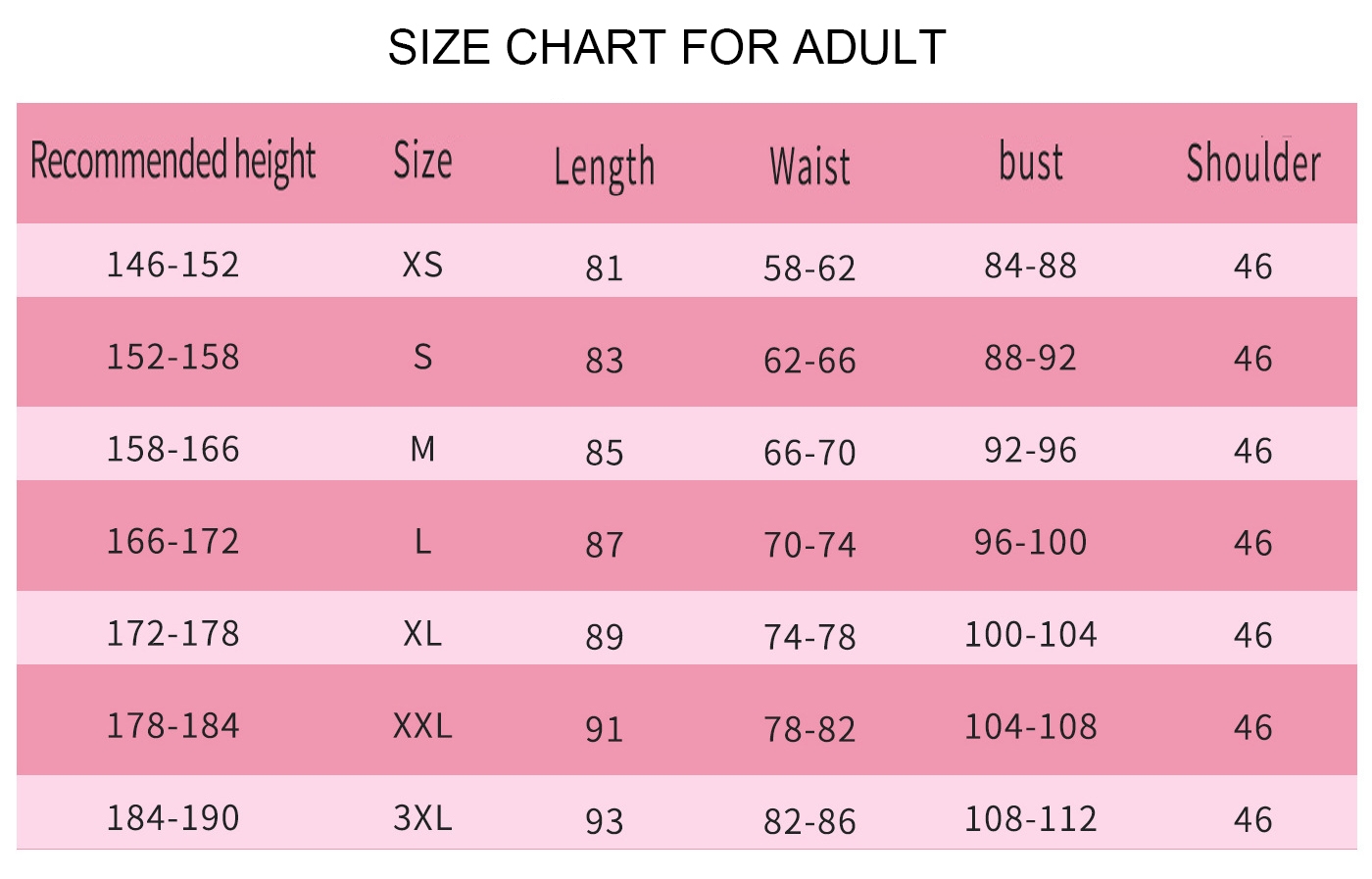Click the Shoulder column header

pyautogui.click(x=1253, y=163)
